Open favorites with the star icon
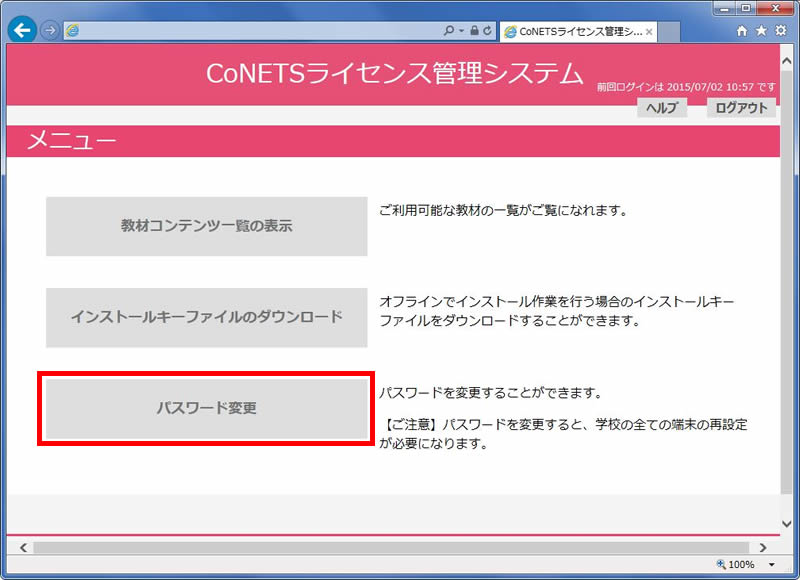 [761, 31]
